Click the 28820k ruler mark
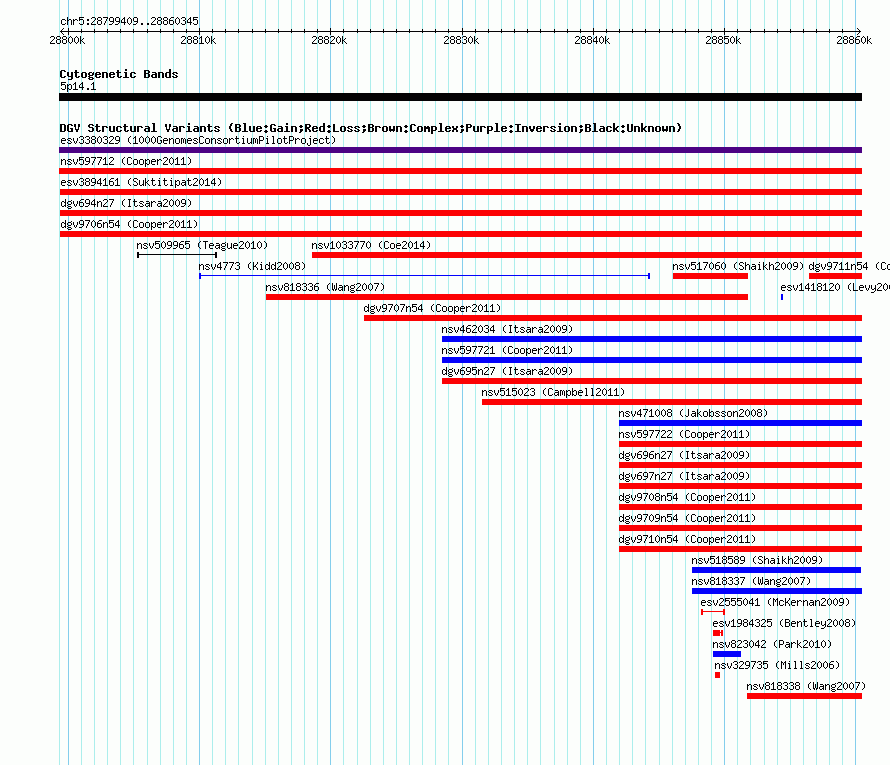The image size is (890, 765). (x=329, y=40)
